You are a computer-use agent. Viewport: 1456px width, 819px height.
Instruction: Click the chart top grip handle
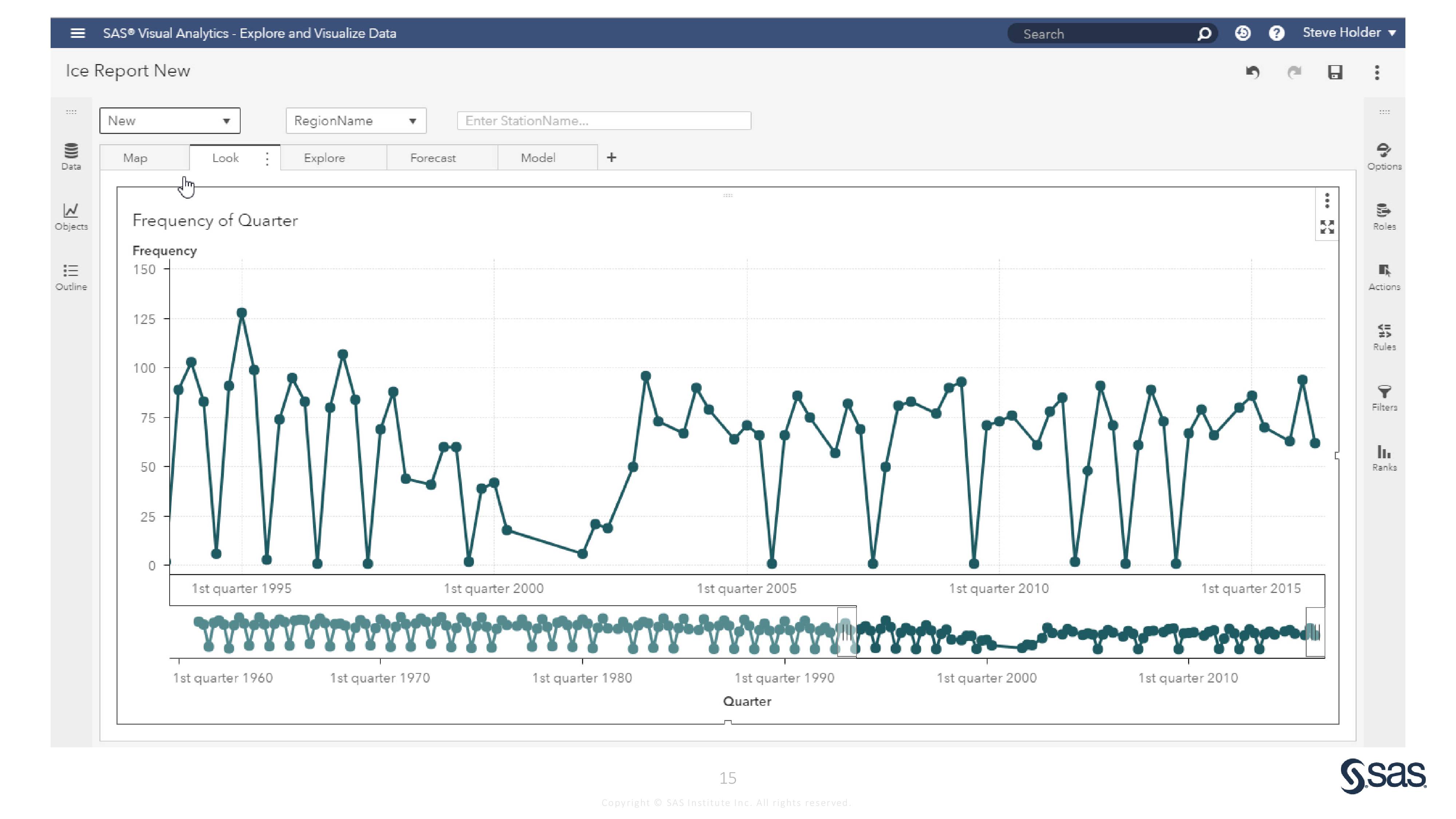[727, 195]
